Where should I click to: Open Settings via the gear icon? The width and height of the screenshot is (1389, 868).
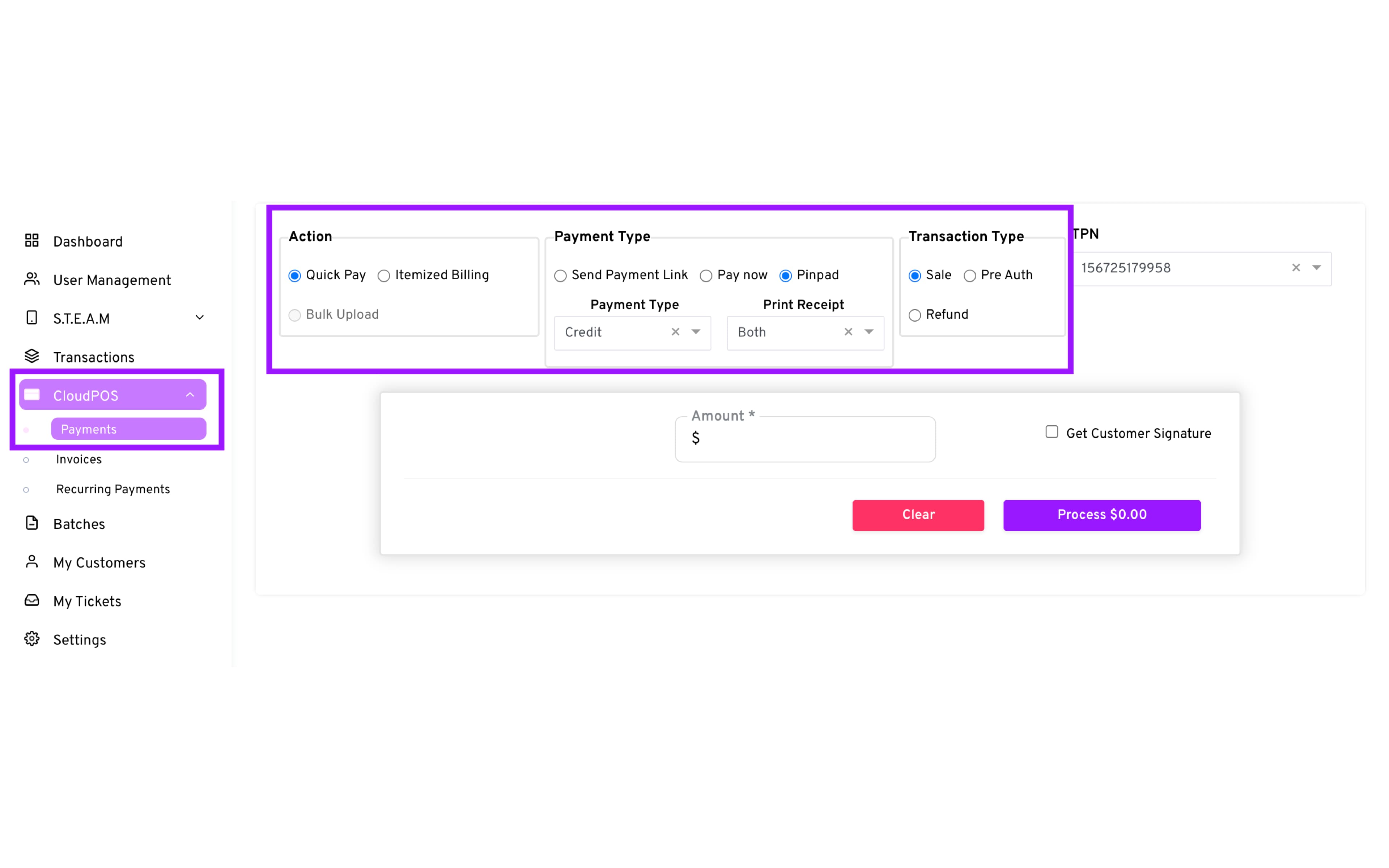(31, 639)
